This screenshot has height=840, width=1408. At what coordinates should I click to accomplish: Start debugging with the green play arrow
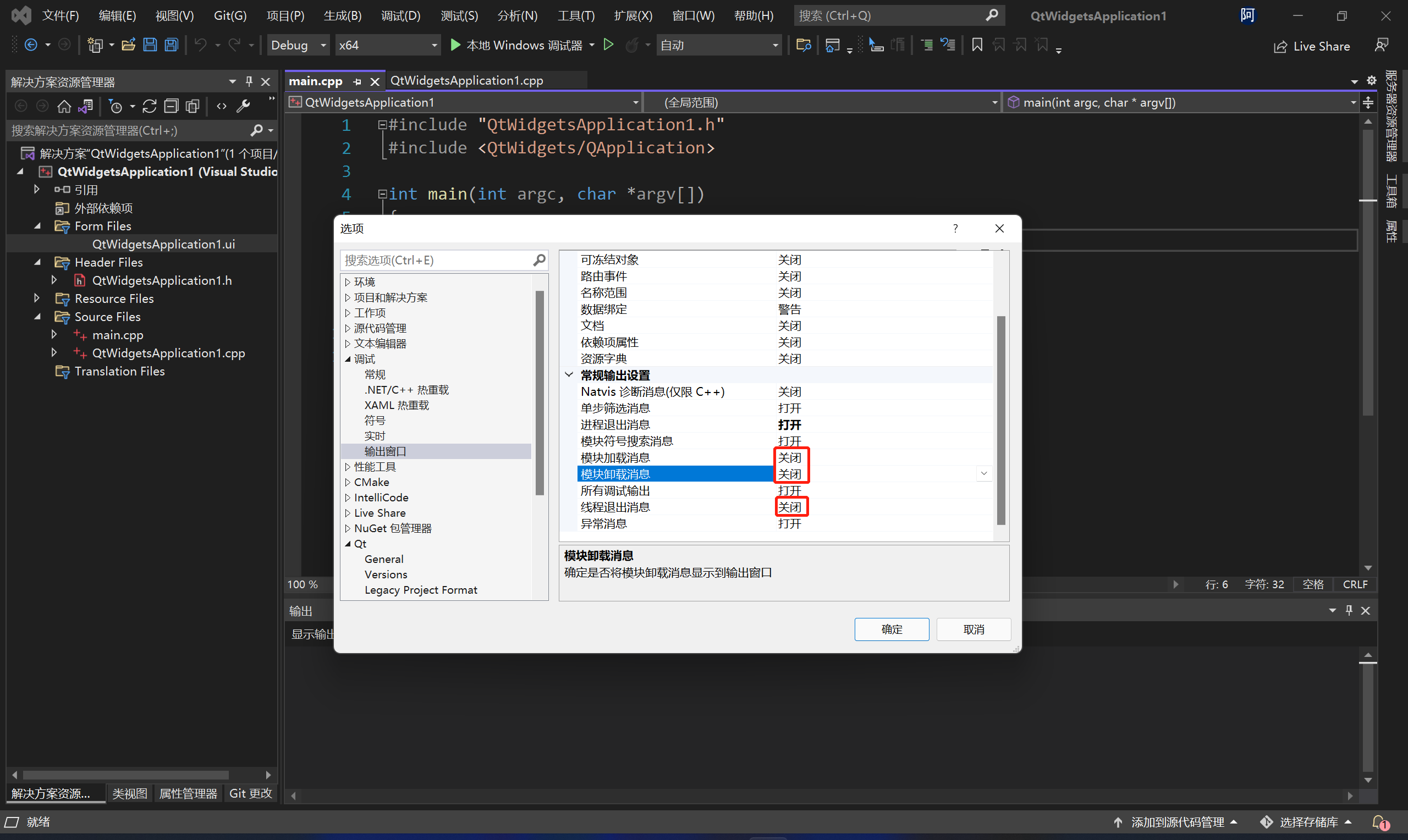[x=455, y=45]
